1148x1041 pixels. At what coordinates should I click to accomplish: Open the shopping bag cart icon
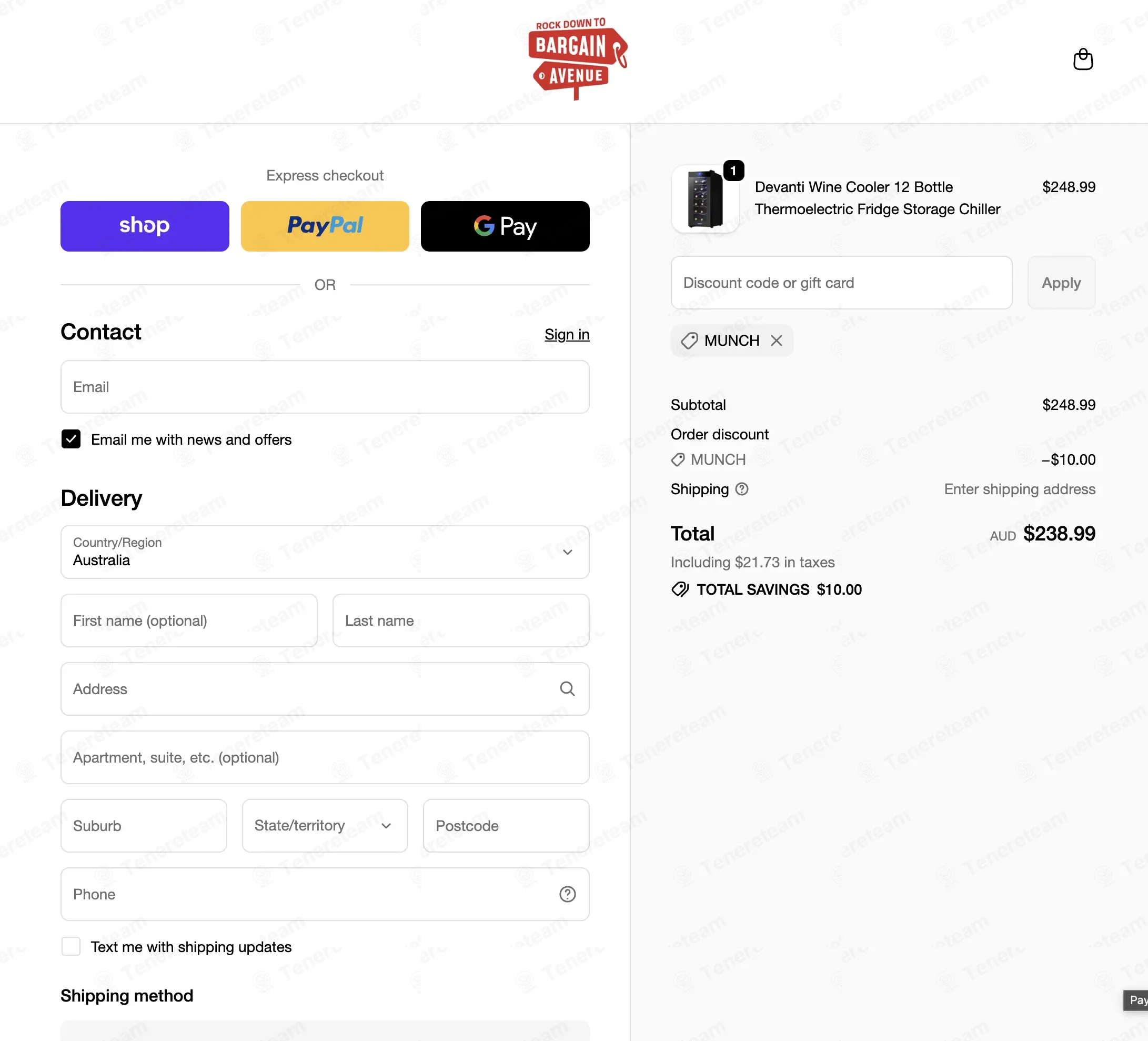point(1083,59)
